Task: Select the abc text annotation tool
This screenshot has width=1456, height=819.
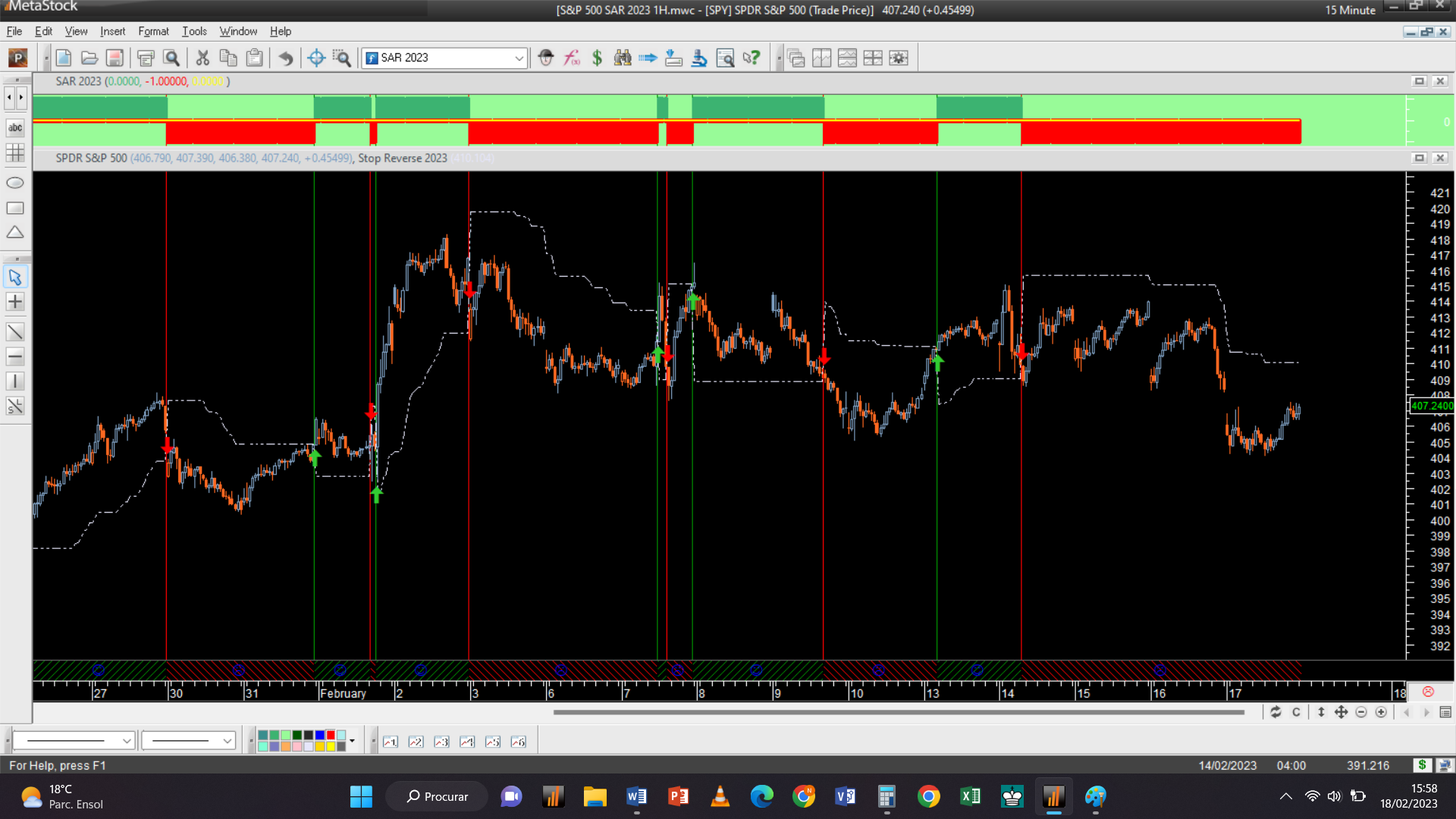Action: click(15, 127)
